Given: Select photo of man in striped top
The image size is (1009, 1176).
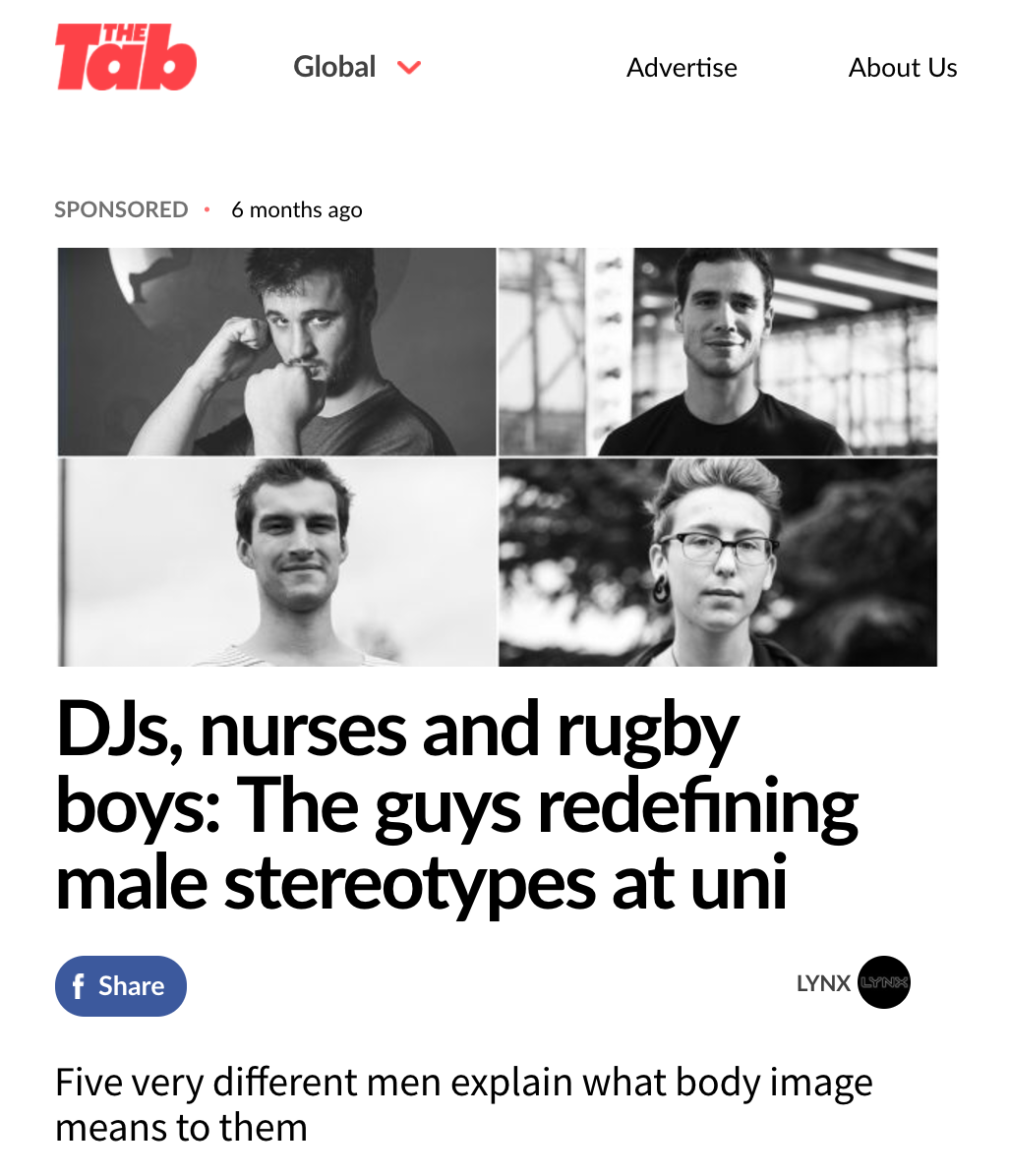Looking at the screenshot, I should (x=276, y=562).
